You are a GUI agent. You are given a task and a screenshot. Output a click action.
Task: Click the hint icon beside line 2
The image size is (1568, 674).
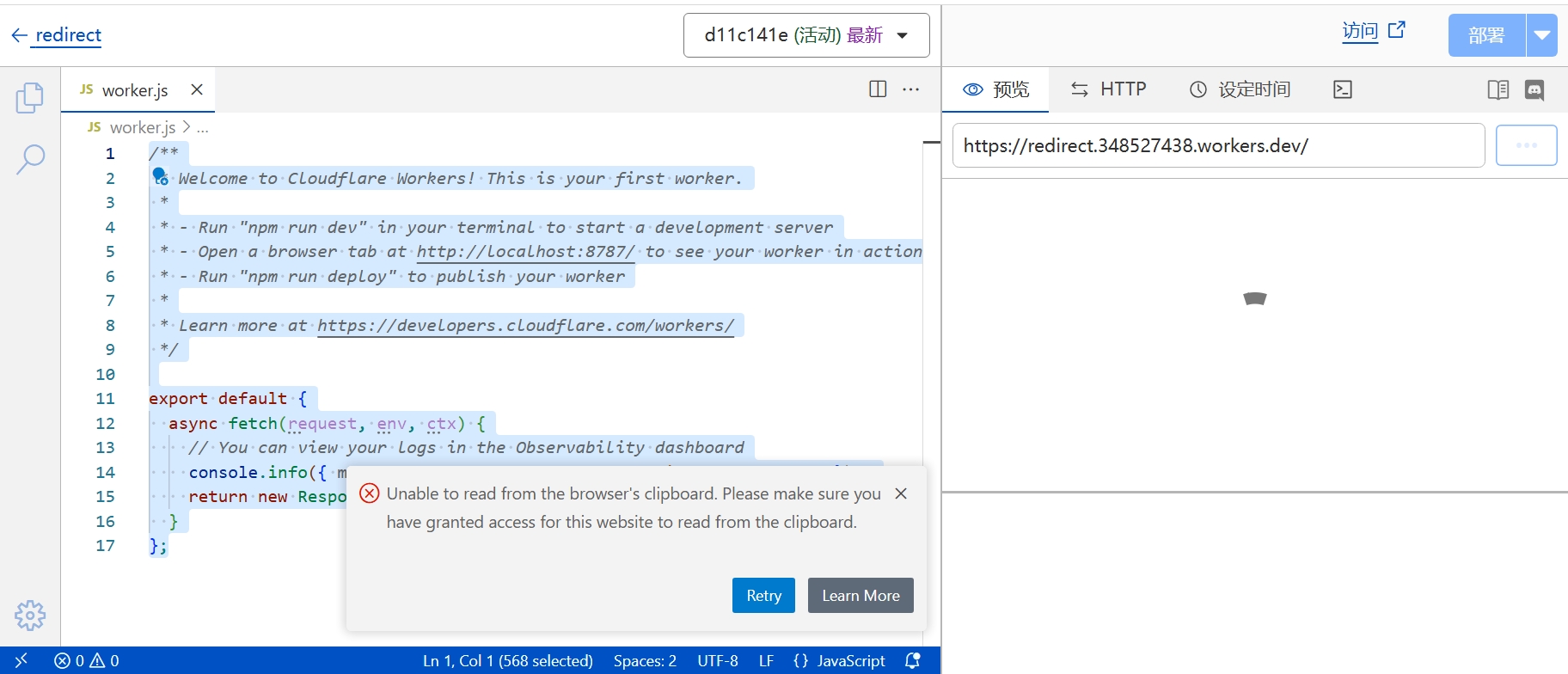(160, 176)
